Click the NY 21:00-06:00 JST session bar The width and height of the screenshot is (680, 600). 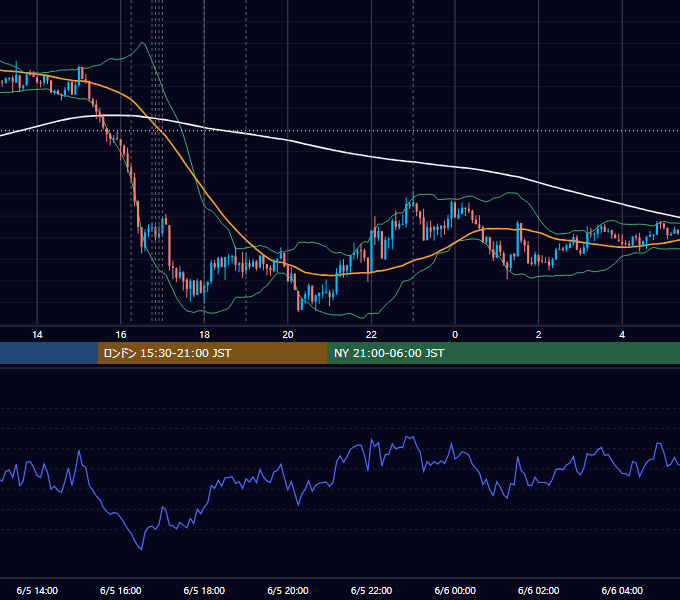503,353
